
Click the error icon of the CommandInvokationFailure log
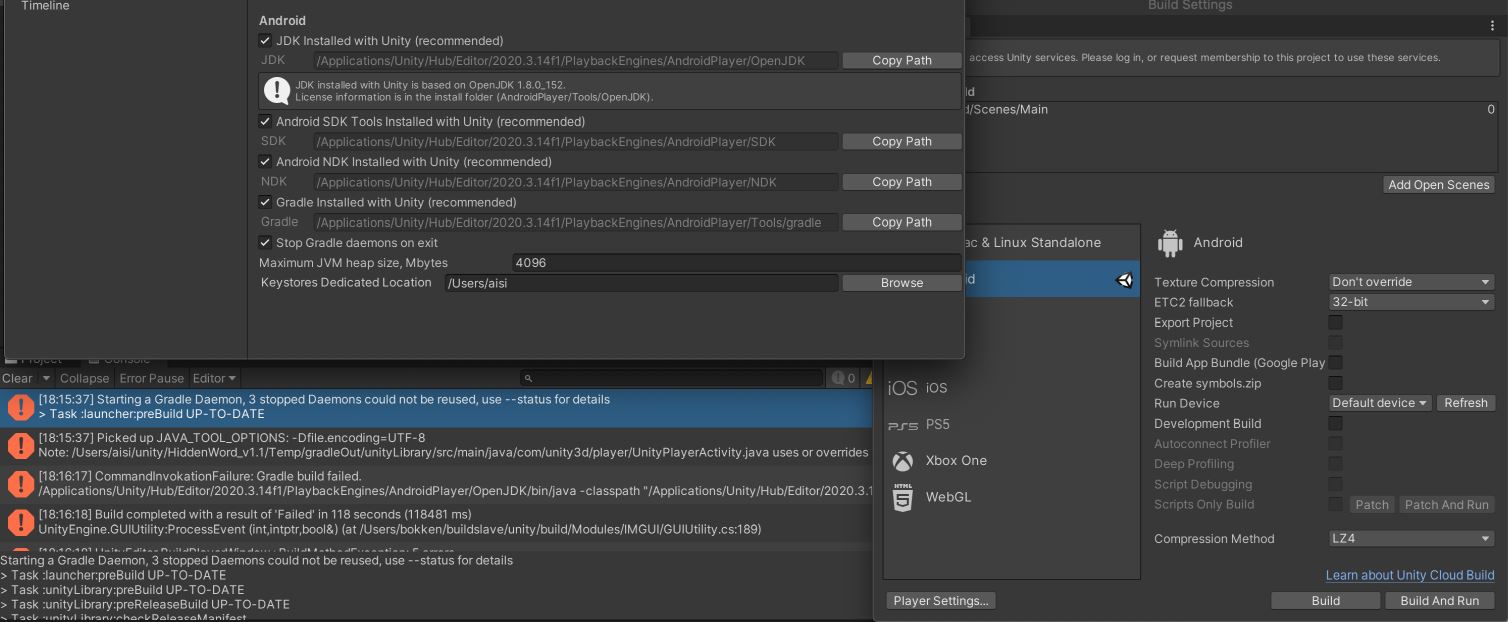tap(20, 484)
